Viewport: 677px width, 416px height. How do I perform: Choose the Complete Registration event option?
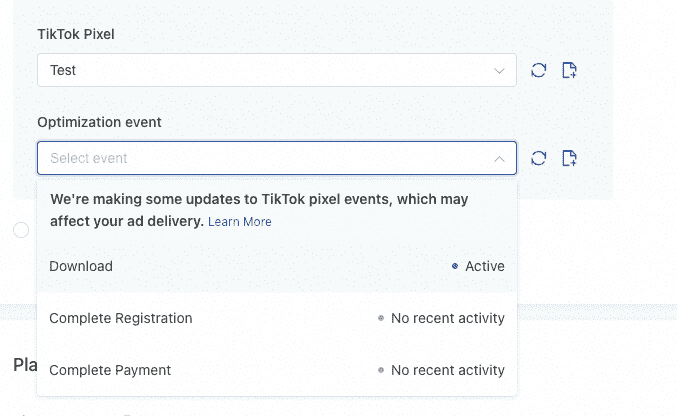coord(277,318)
